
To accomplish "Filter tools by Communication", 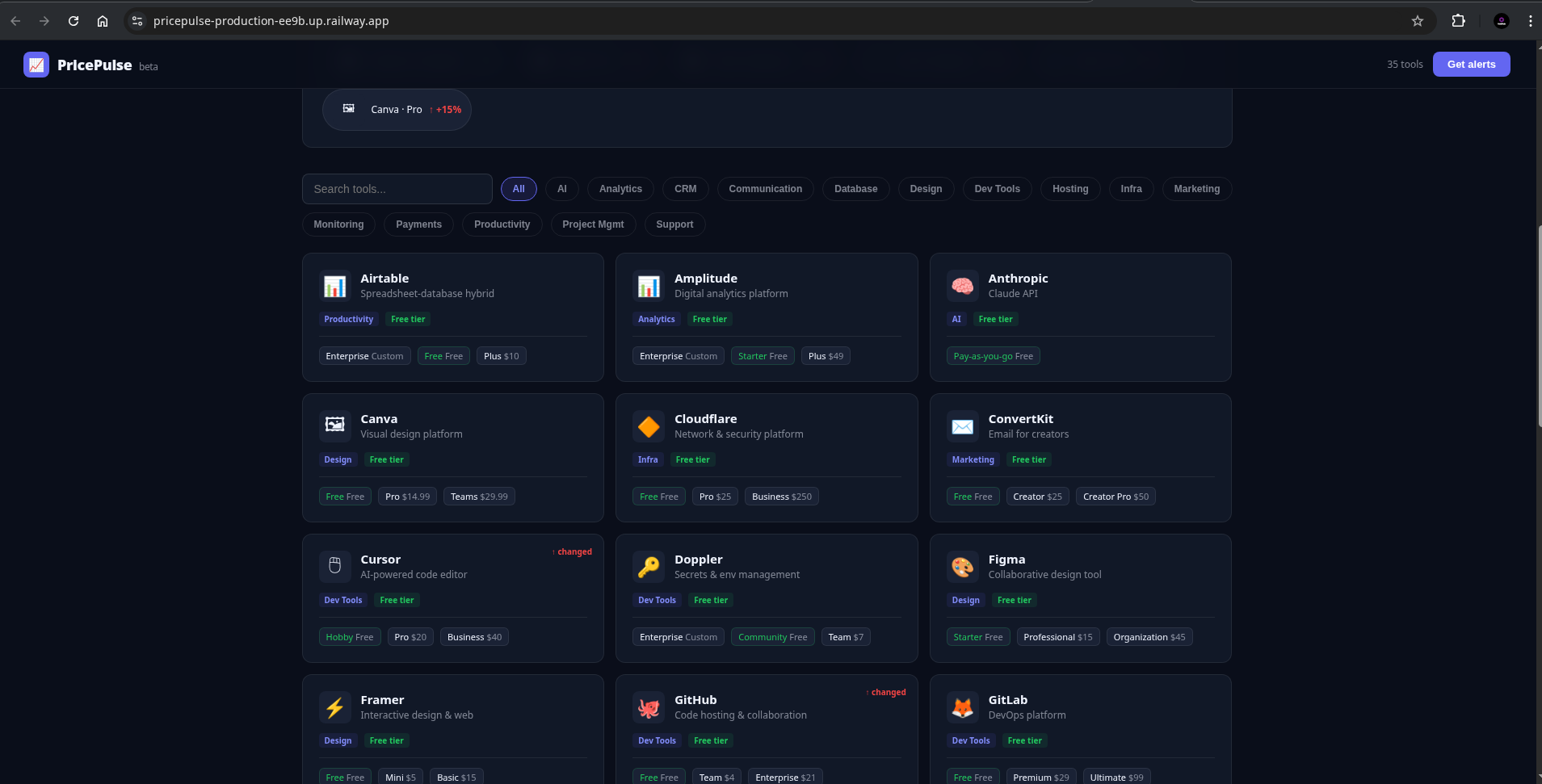I will coord(766,189).
